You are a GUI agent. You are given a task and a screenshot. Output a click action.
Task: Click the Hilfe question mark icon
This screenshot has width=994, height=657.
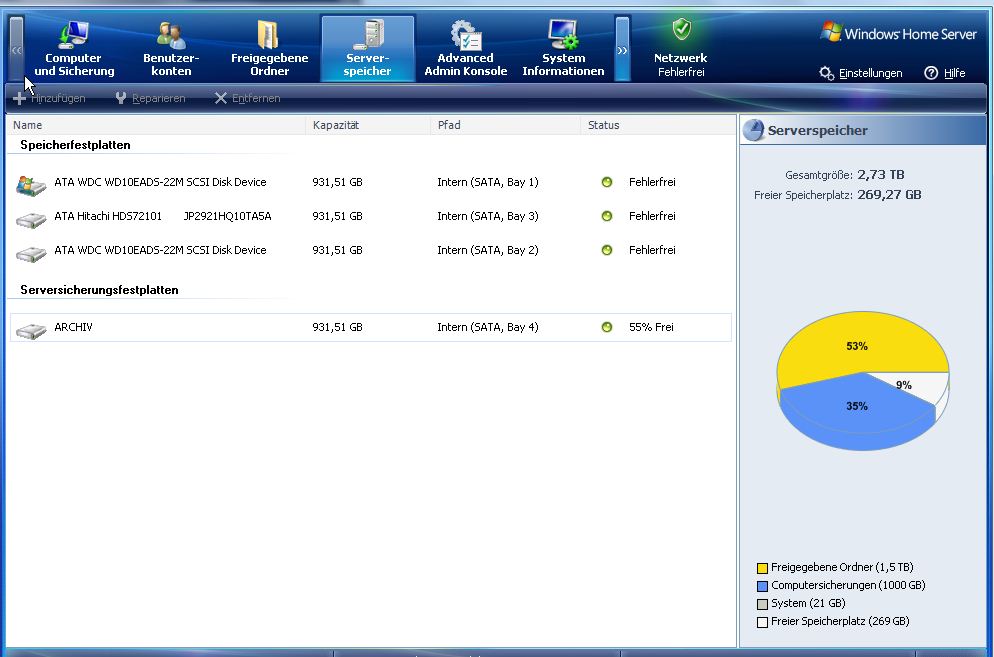click(x=931, y=73)
